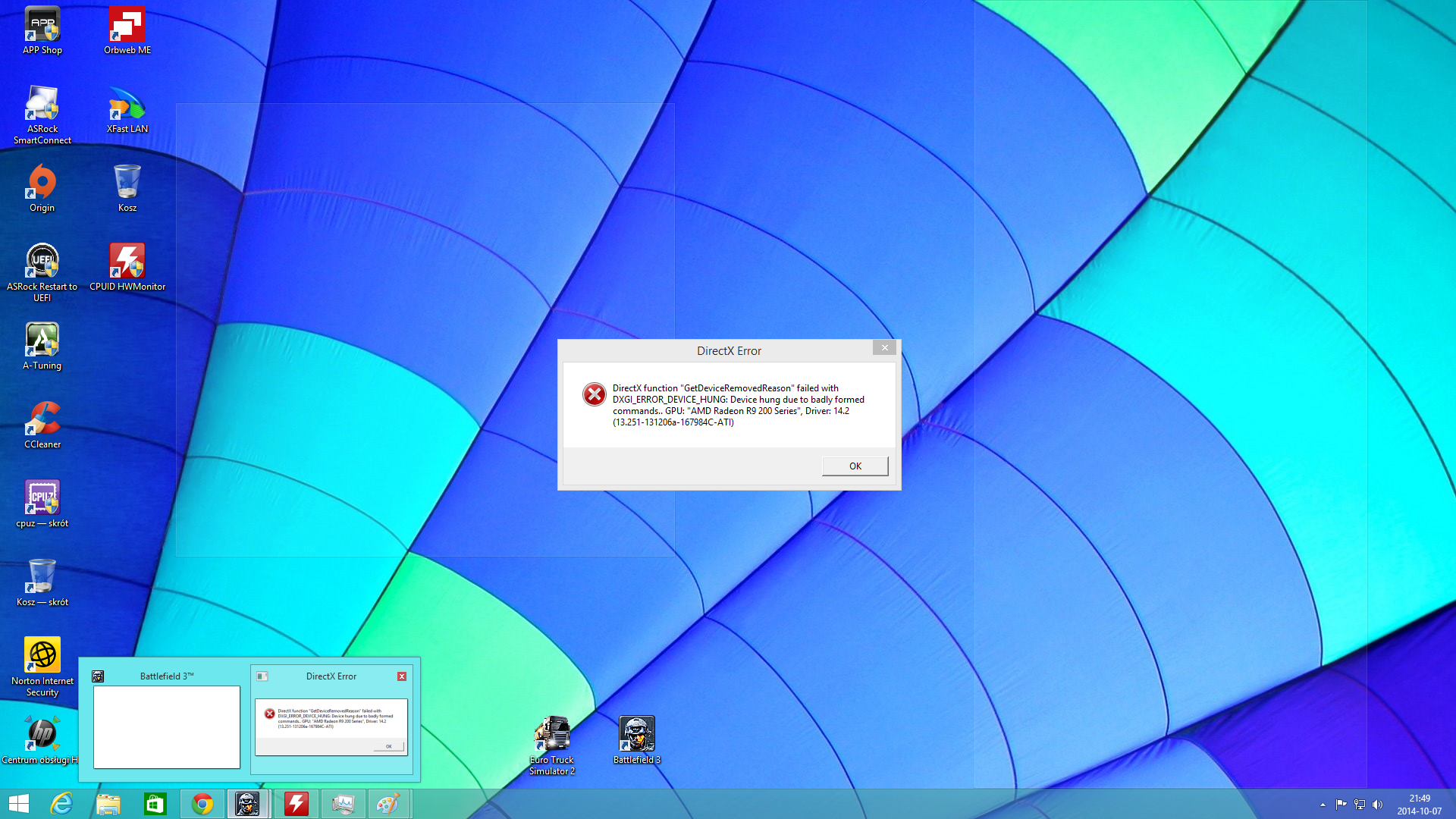Select the ASRock Restart to UEFI icon
1456x819 pixels.
[x=42, y=272]
